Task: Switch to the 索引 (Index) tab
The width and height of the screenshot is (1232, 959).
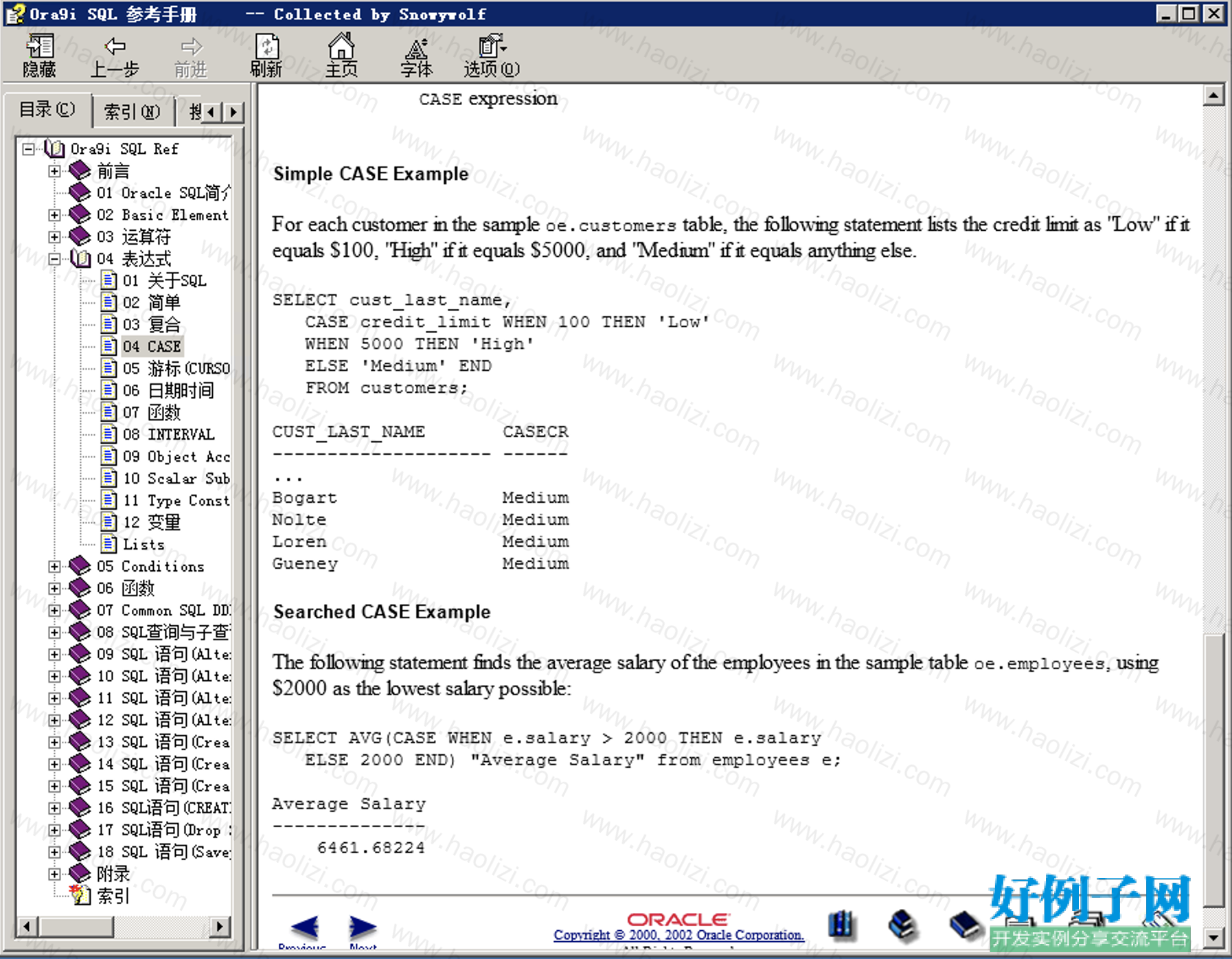Action: pos(132,112)
